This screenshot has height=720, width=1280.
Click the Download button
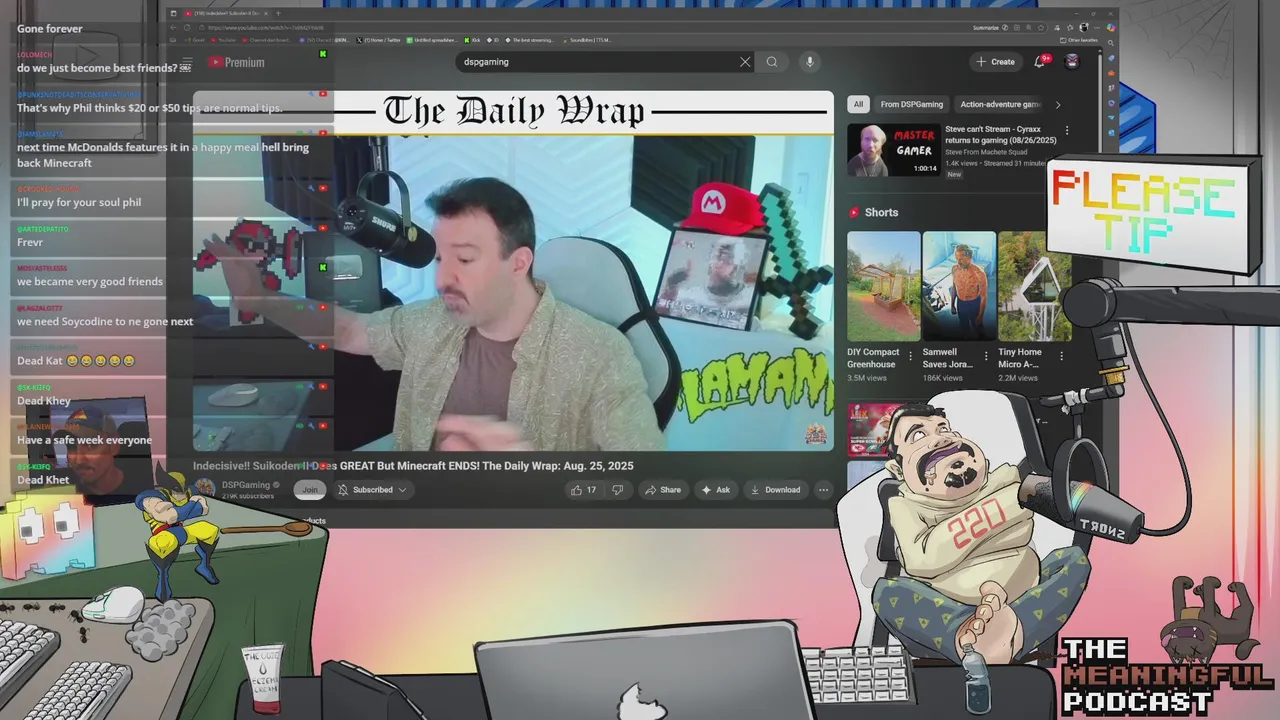pyautogui.click(x=776, y=490)
